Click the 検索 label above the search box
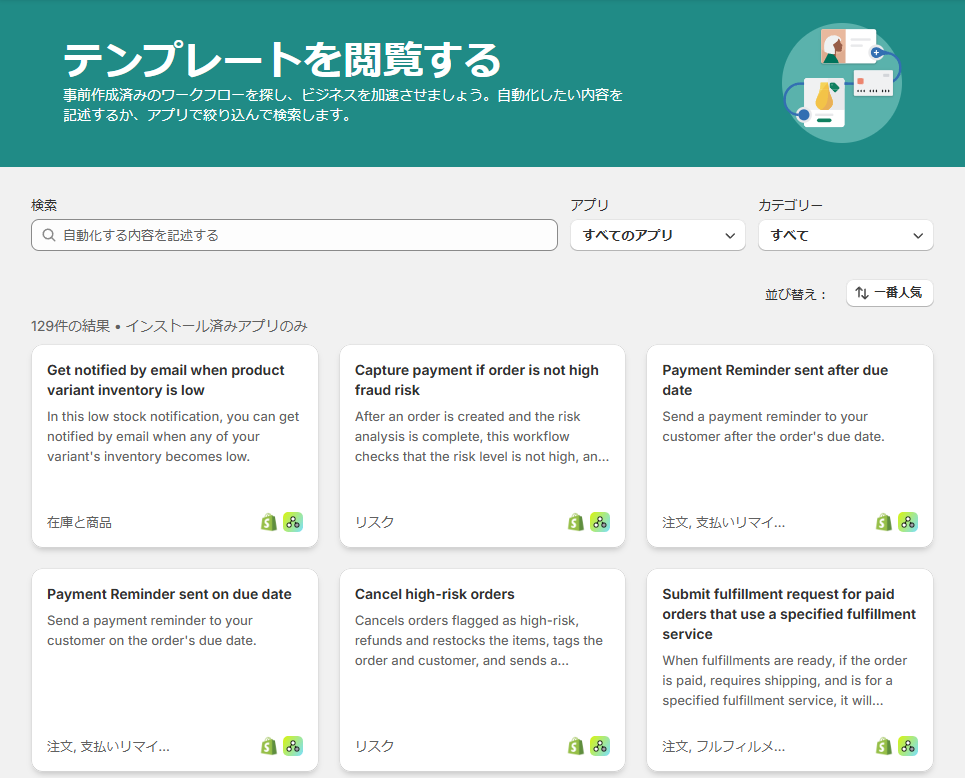This screenshot has height=778, width=965. (x=44, y=205)
